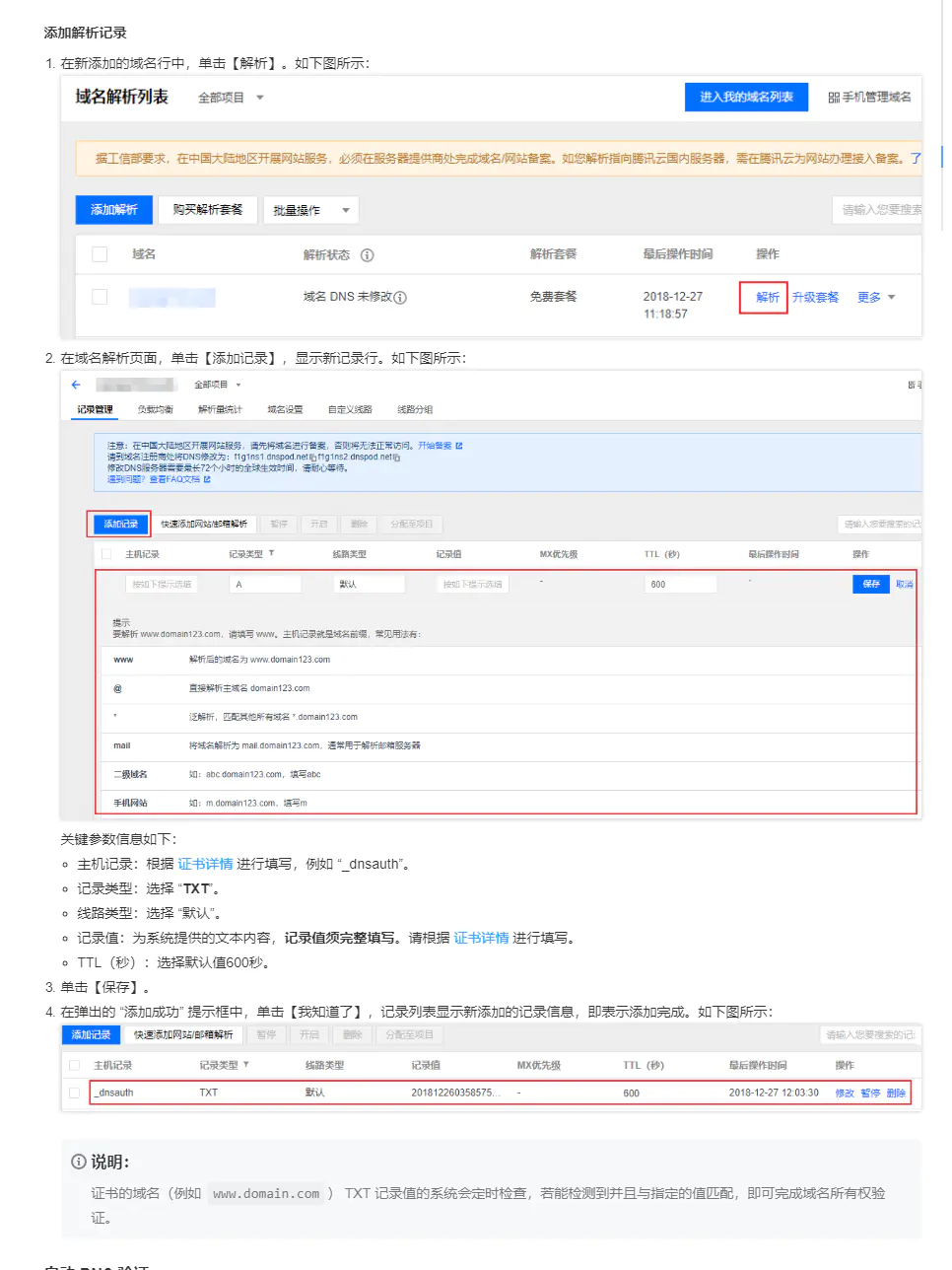
Task: Click the www.domain.com code snippet
Action: pyautogui.click(x=266, y=1194)
